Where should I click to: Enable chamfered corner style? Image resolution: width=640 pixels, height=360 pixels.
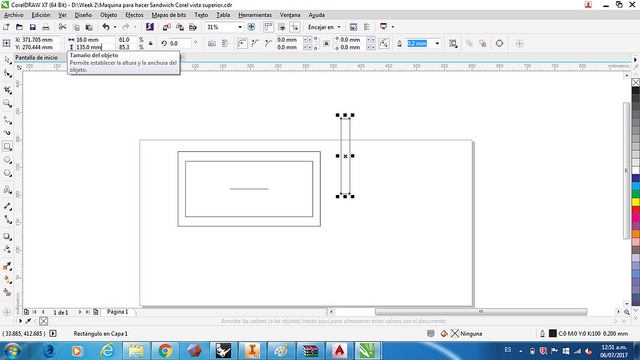[268, 43]
